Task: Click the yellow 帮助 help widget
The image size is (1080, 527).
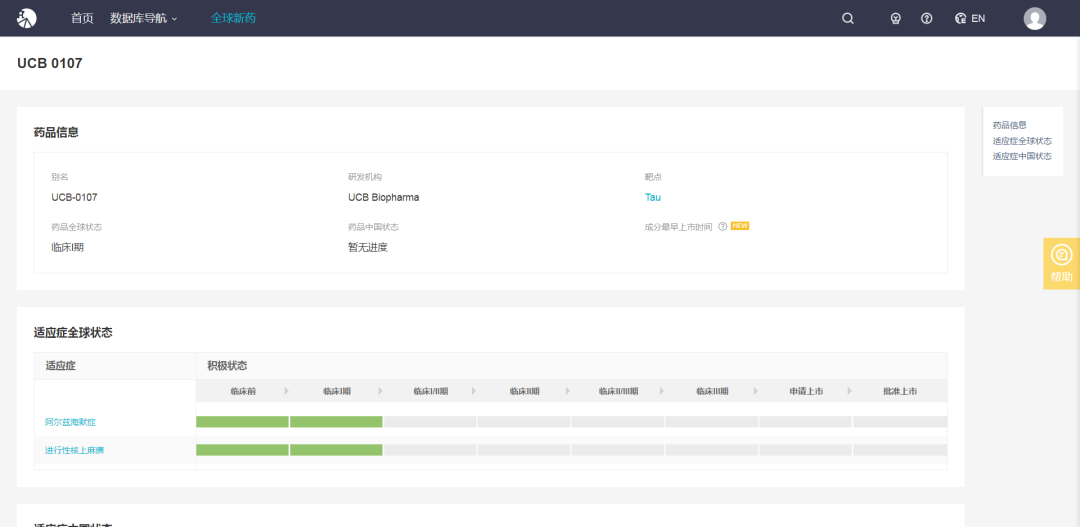Action: pyautogui.click(x=1061, y=264)
